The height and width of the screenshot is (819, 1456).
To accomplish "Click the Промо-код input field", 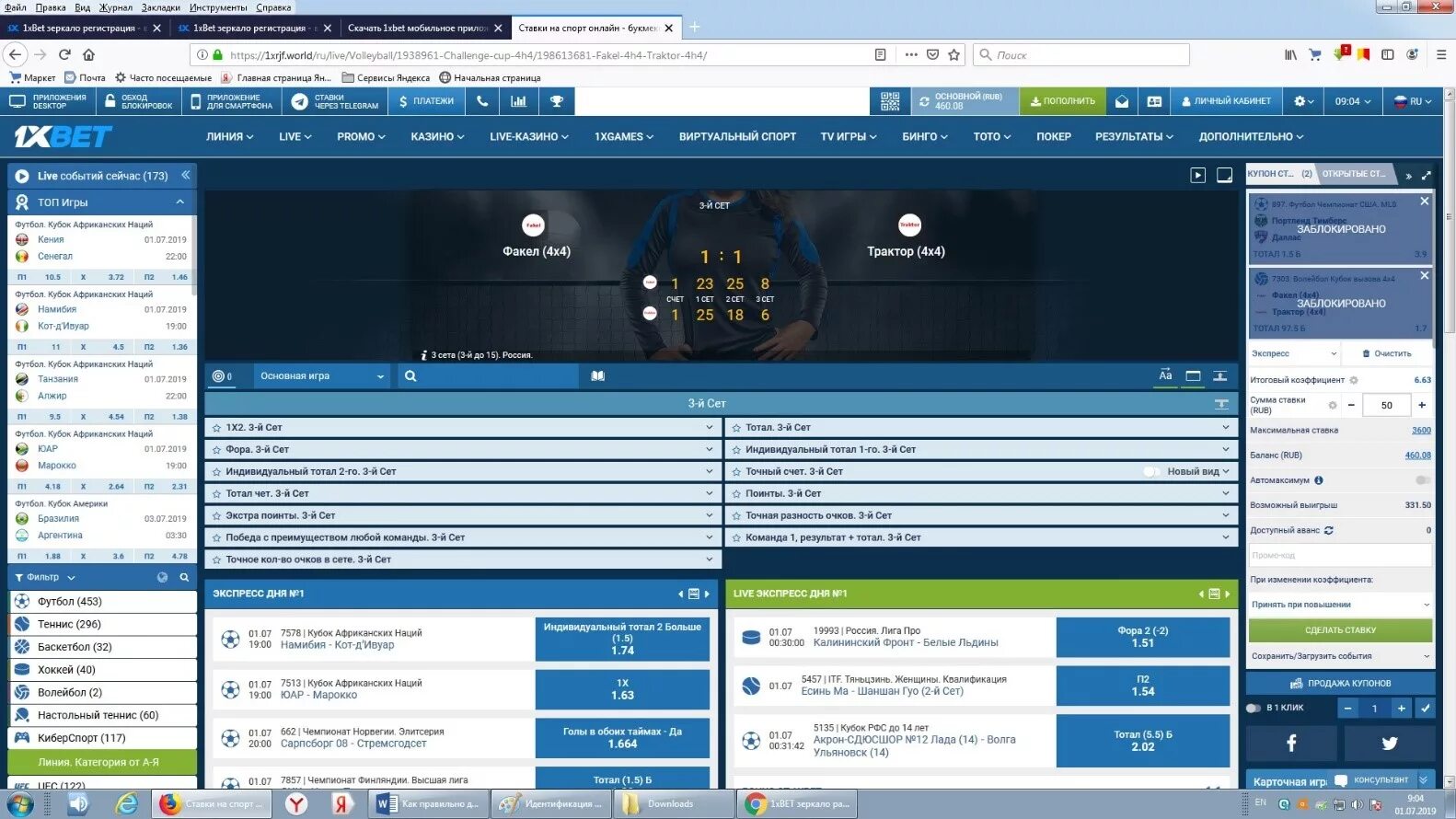I will pyautogui.click(x=1340, y=555).
